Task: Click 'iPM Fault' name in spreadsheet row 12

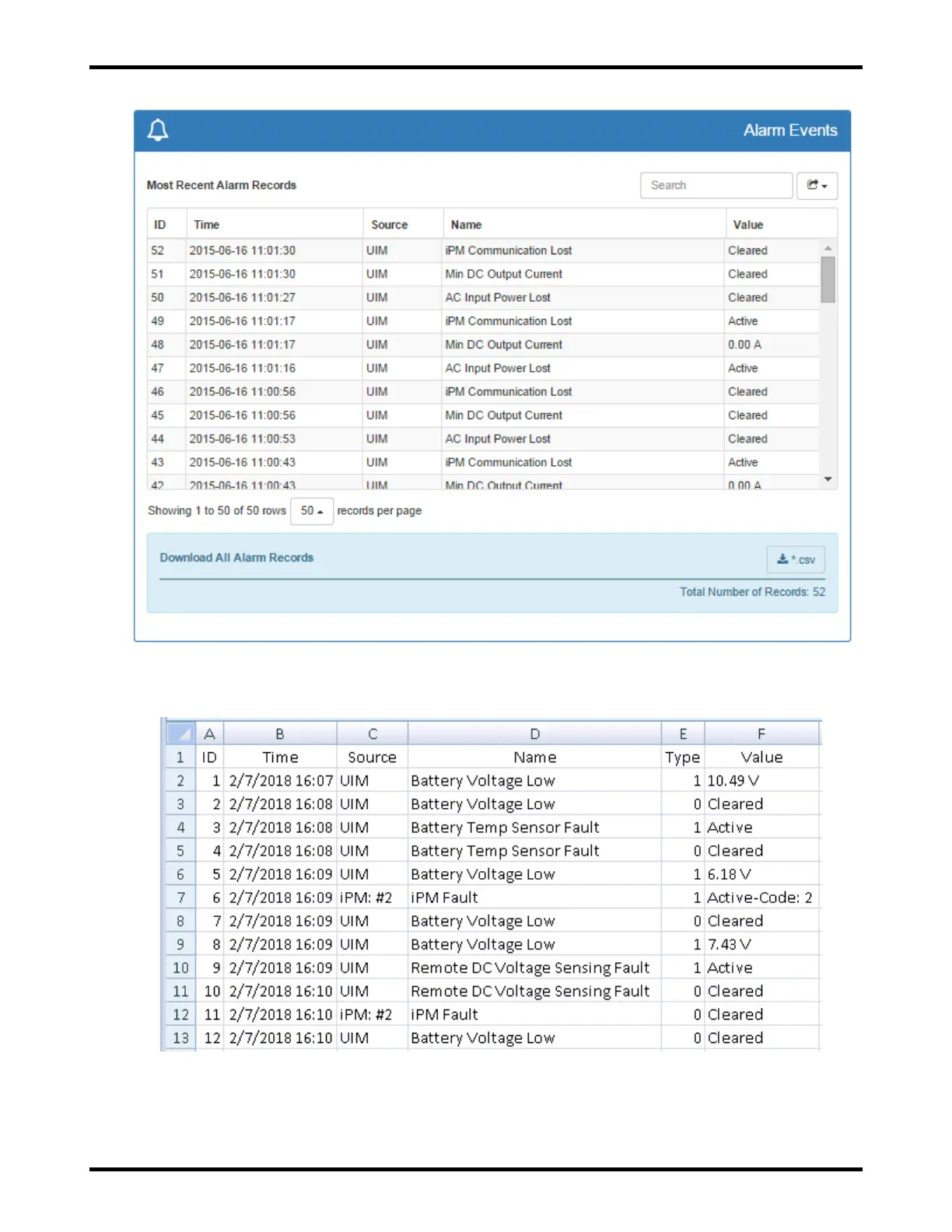Action: point(535,1014)
